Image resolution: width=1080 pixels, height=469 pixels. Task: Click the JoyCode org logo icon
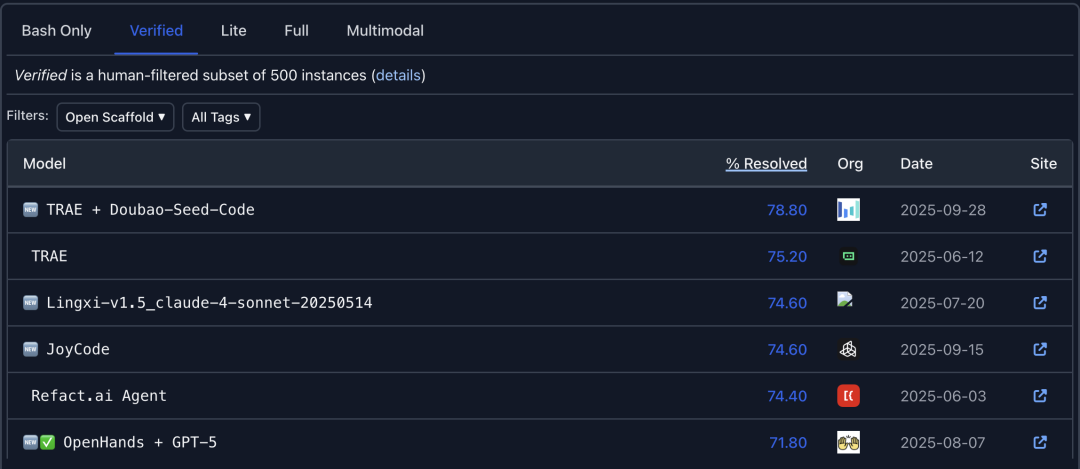pyautogui.click(x=848, y=350)
